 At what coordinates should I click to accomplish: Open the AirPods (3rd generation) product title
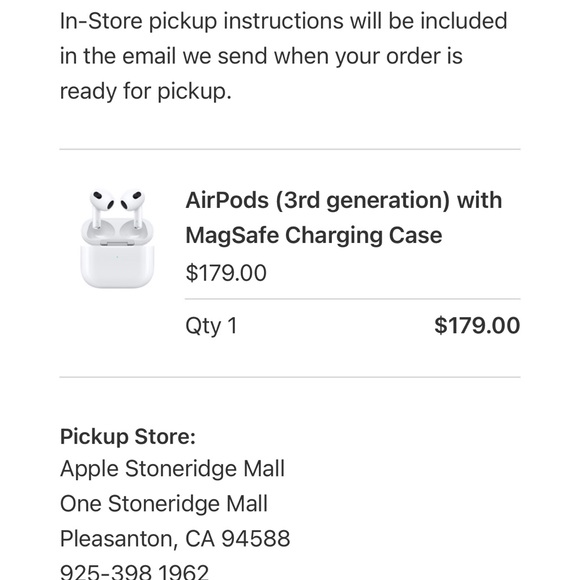pos(344,200)
